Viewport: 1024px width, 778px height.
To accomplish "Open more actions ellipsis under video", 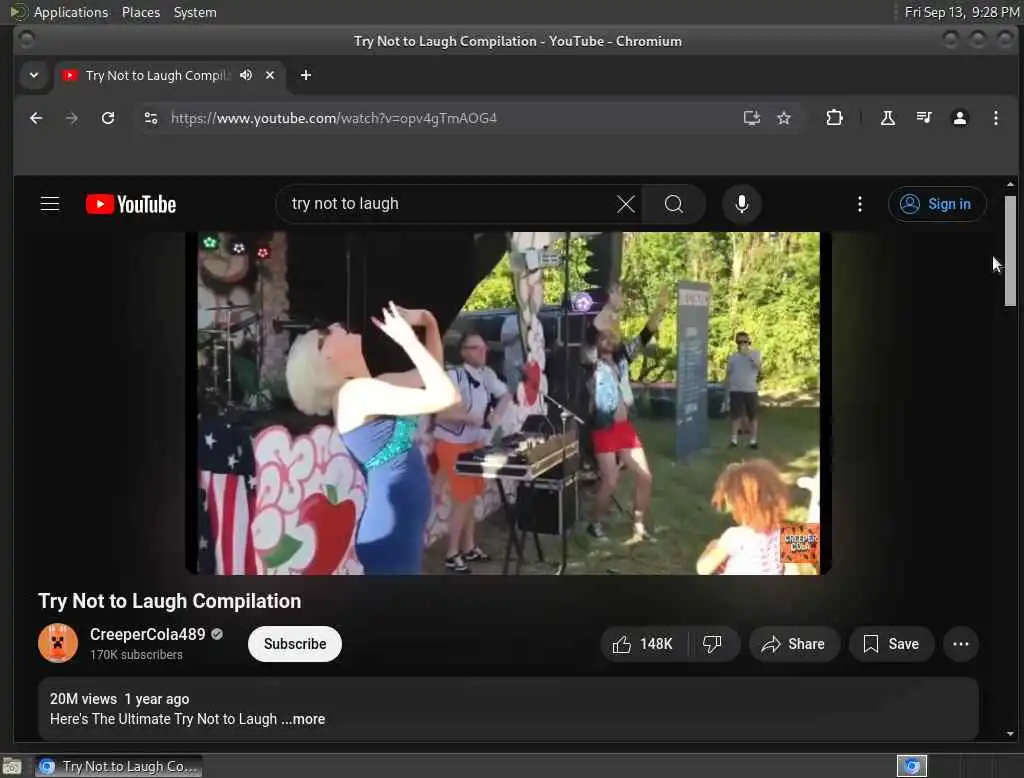I will pyautogui.click(x=960, y=644).
